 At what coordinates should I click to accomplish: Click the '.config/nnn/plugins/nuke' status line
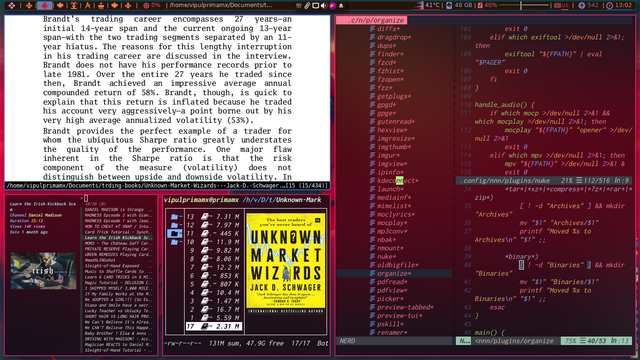pyautogui.click(x=544, y=180)
